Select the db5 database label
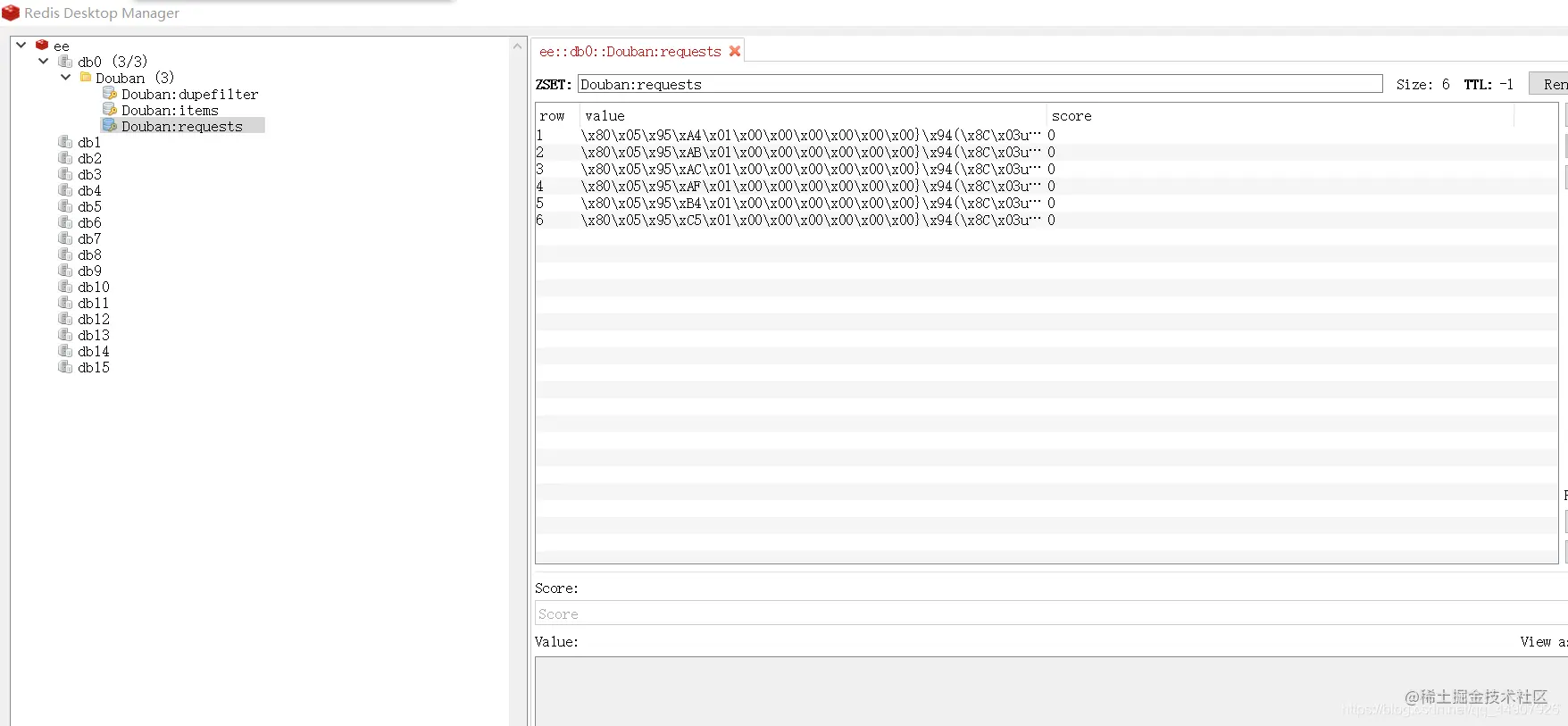The image size is (1568, 726). (89, 206)
